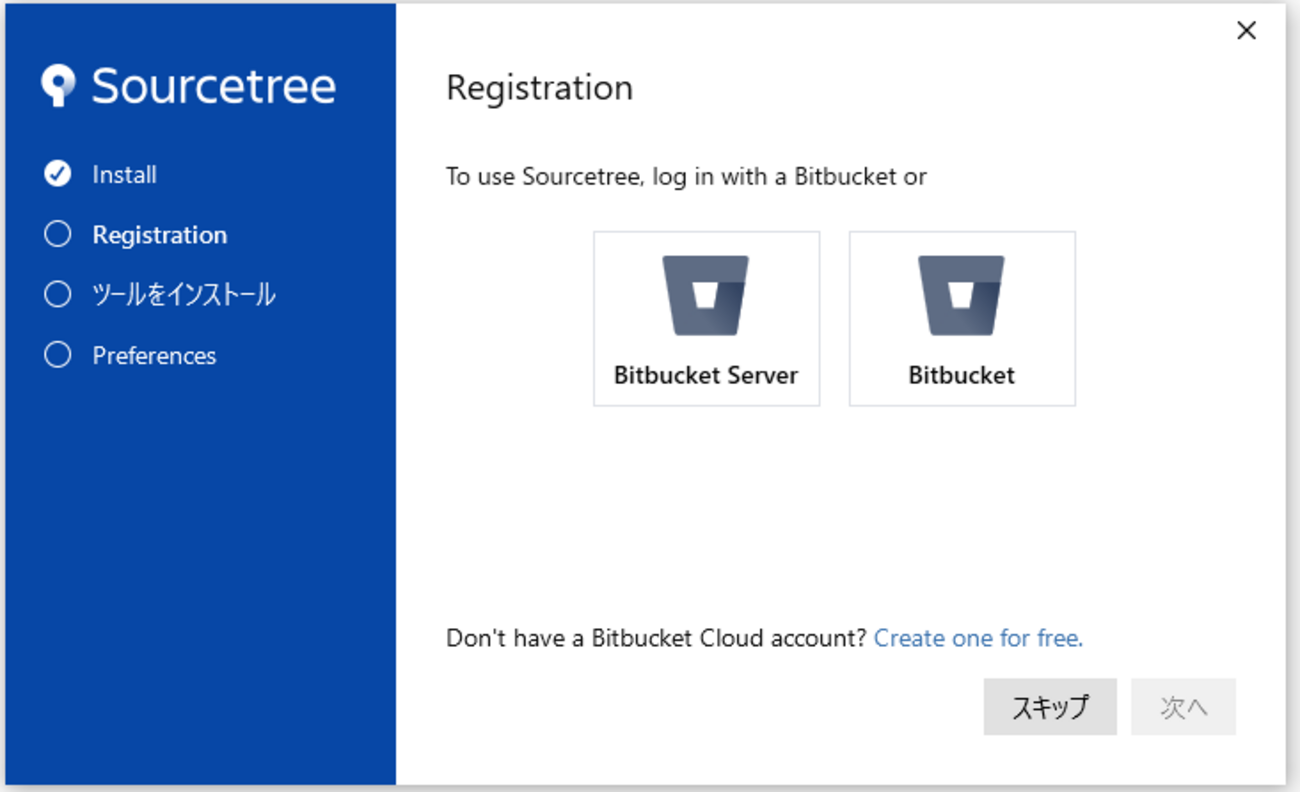Choose the Bitbucket Server label text
The width and height of the screenshot is (1300, 792).
[706, 376]
